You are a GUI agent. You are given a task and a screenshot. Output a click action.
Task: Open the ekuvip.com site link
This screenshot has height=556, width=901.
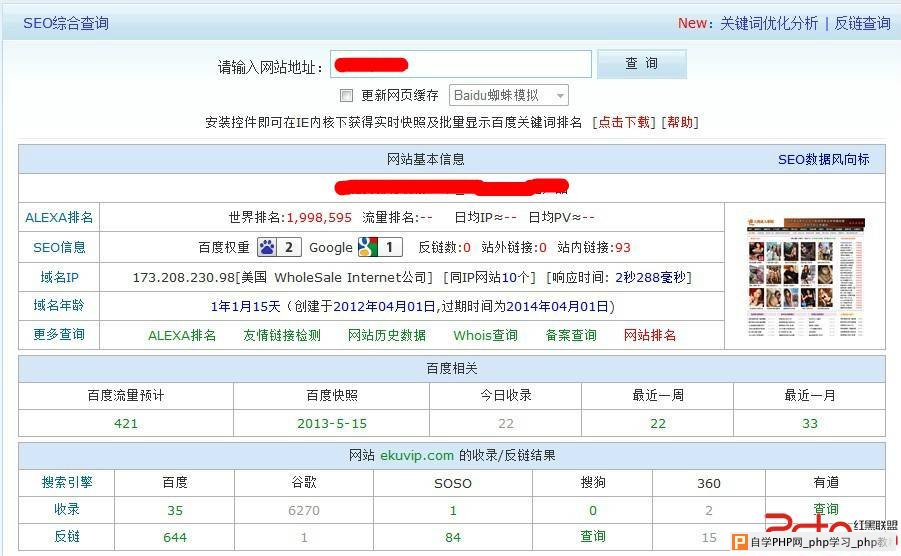click(417, 455)
